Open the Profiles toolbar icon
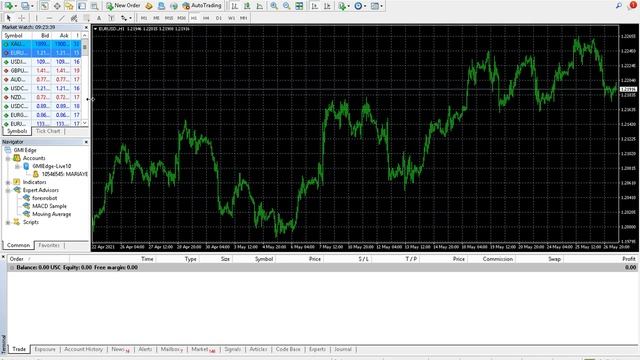The width and height of the screenshot is (640, 360). (26, 6)
